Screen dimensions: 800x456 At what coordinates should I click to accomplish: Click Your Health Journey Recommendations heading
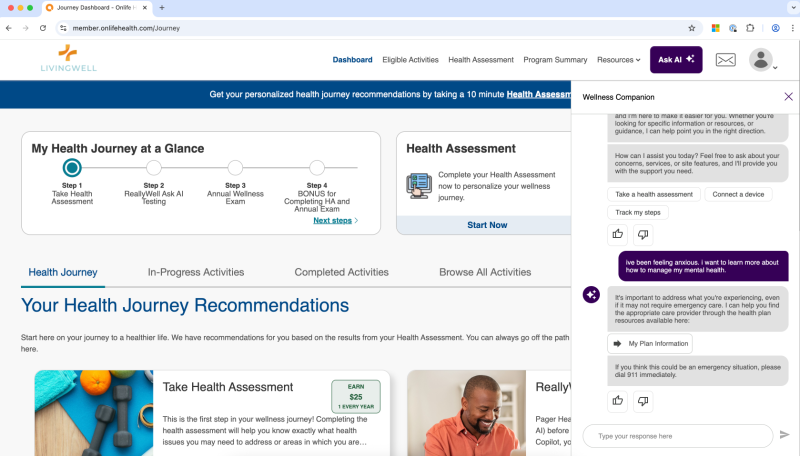185,305
